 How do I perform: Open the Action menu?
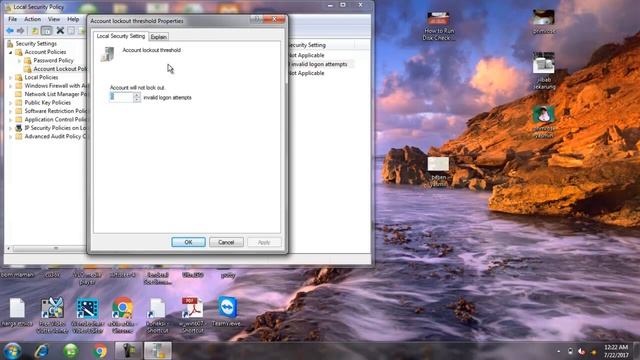pos(32,19)
